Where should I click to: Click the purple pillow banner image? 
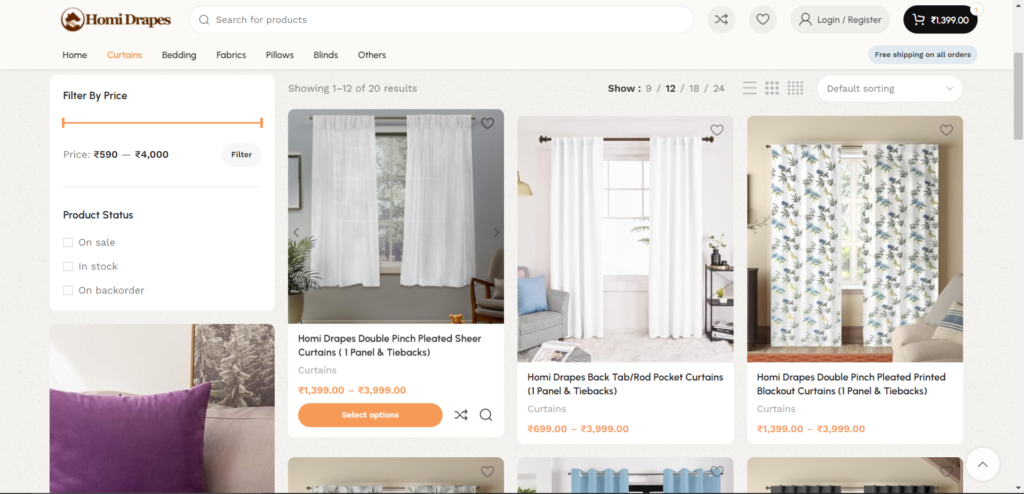click(x=162, y=408)
